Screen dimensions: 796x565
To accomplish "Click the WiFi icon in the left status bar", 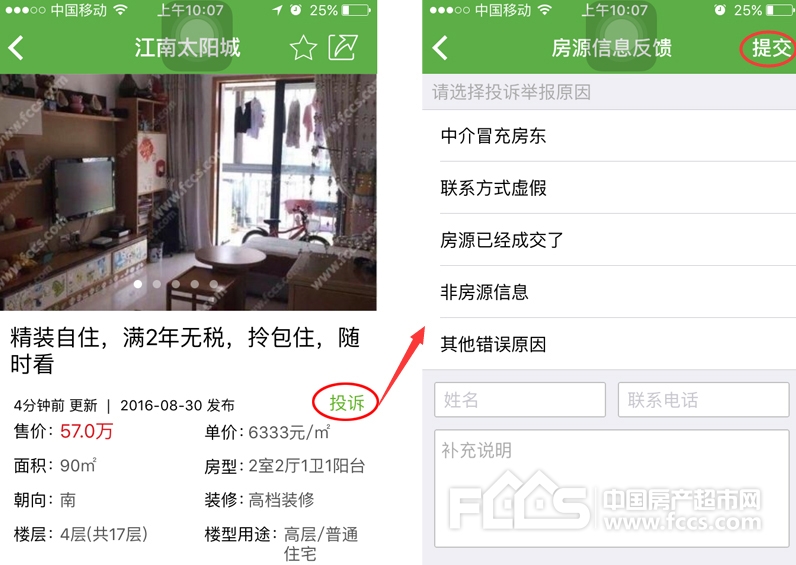I will click(x=121, y=10).
